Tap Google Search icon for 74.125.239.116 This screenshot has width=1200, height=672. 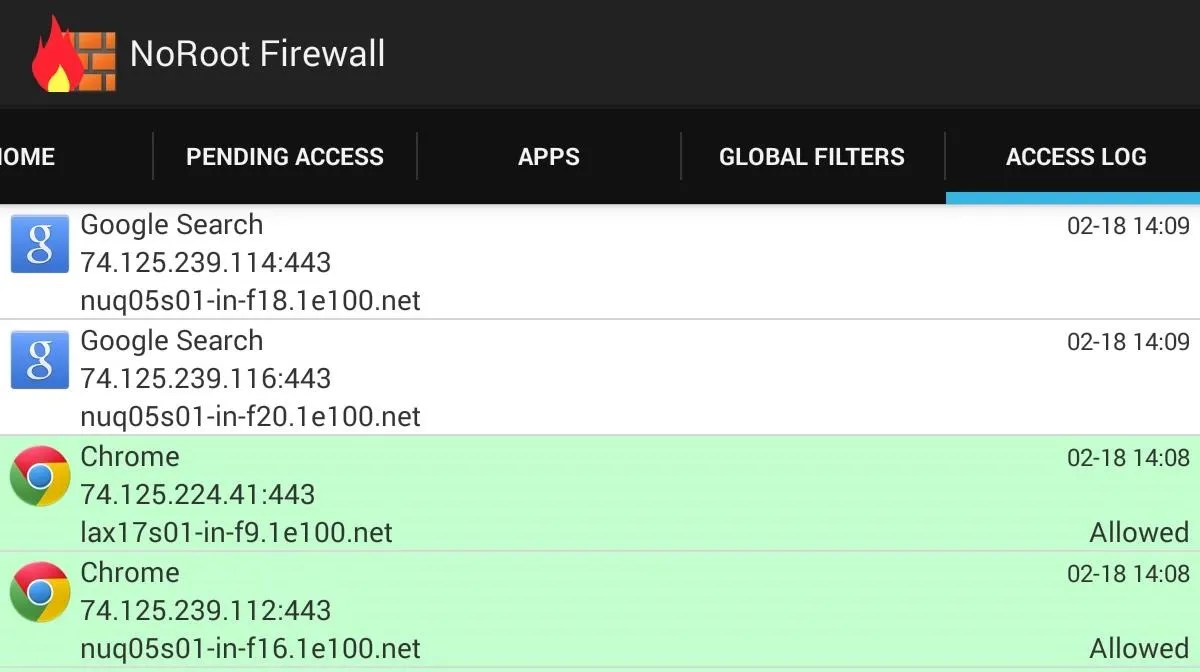click(x=40, y=359)
